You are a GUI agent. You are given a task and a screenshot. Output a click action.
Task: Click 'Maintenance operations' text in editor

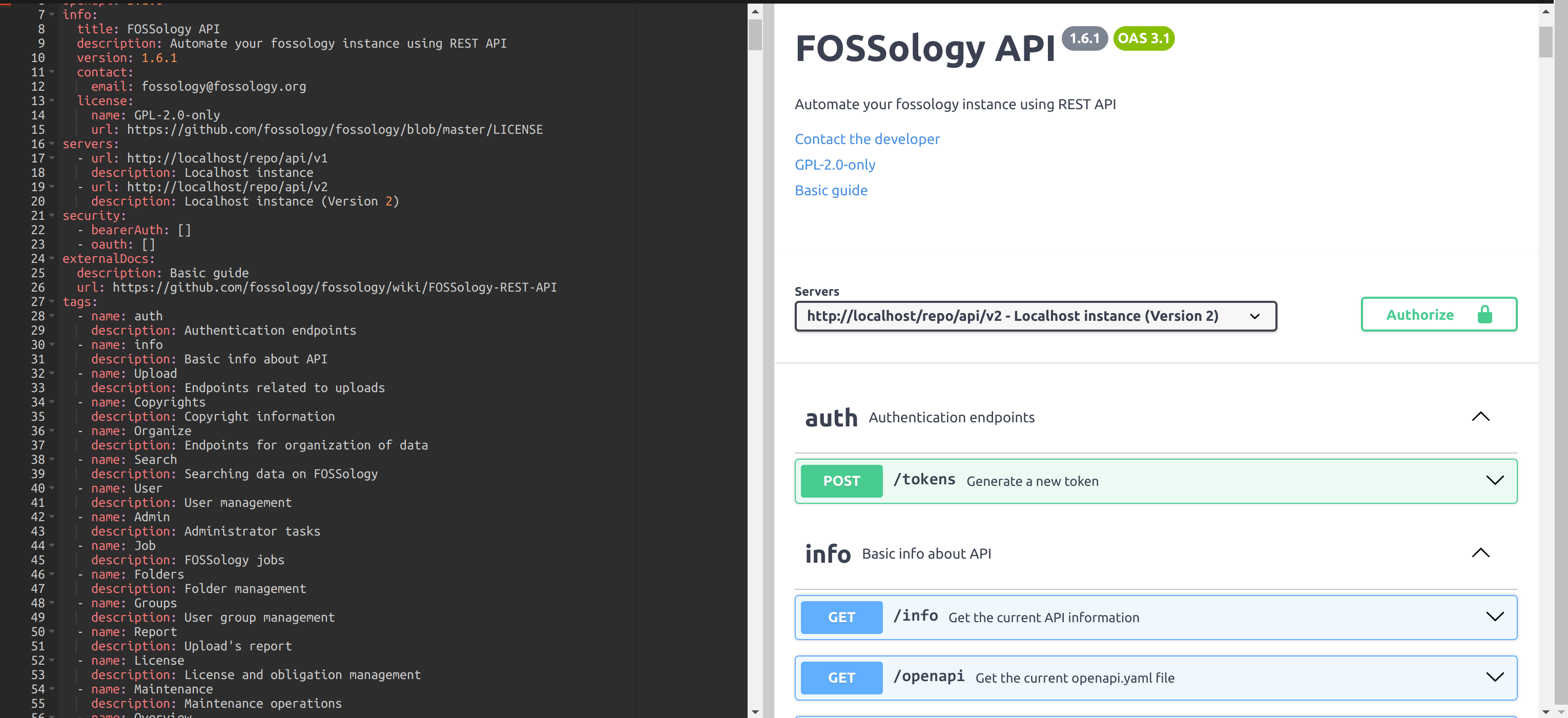pos(263,704)
